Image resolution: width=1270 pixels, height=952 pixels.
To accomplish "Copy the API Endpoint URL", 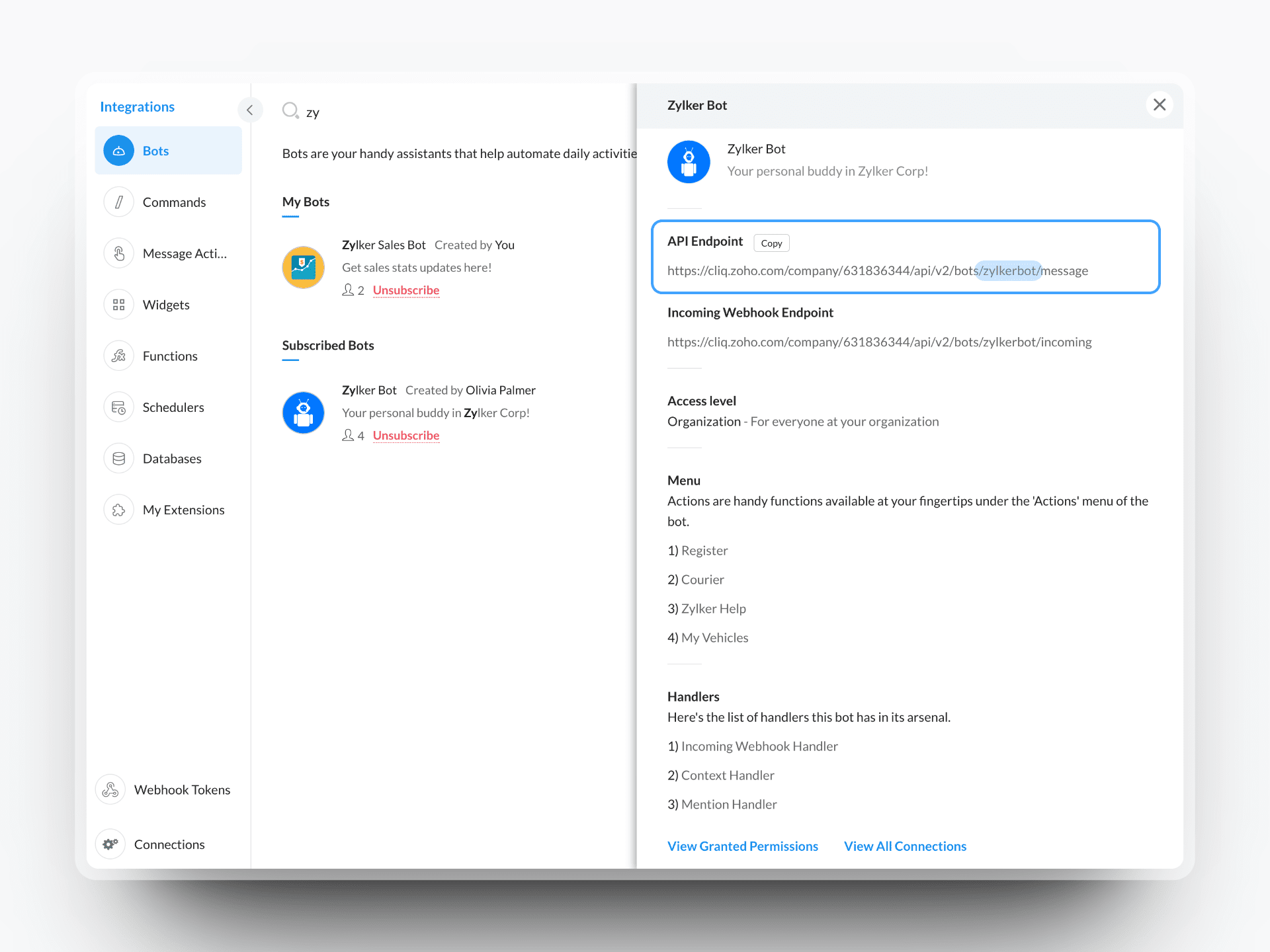I will pyautogui.click(x=771, y=243).
